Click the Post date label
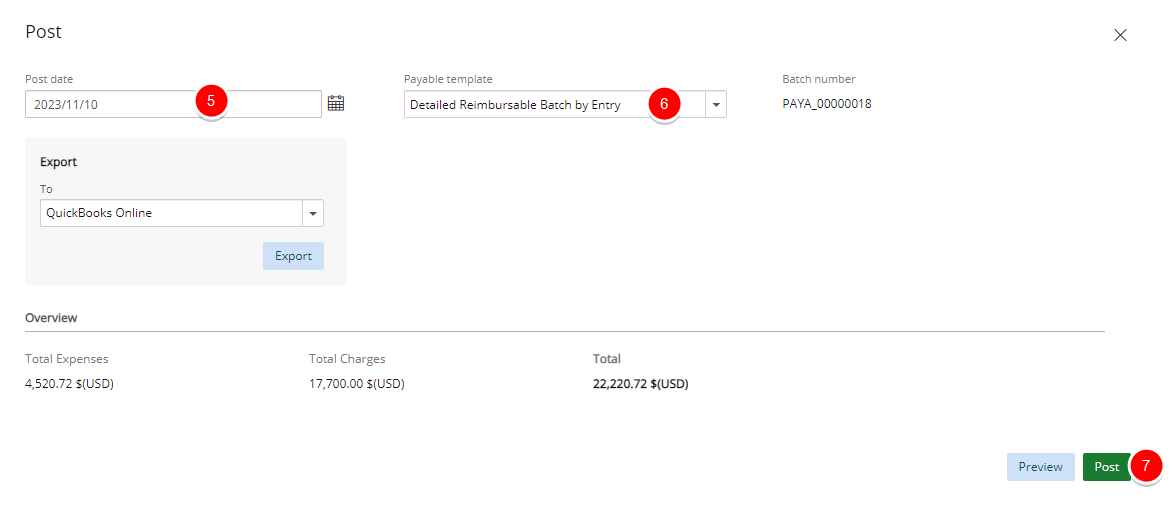This screenshot has width=1176, height=518. 49,79
